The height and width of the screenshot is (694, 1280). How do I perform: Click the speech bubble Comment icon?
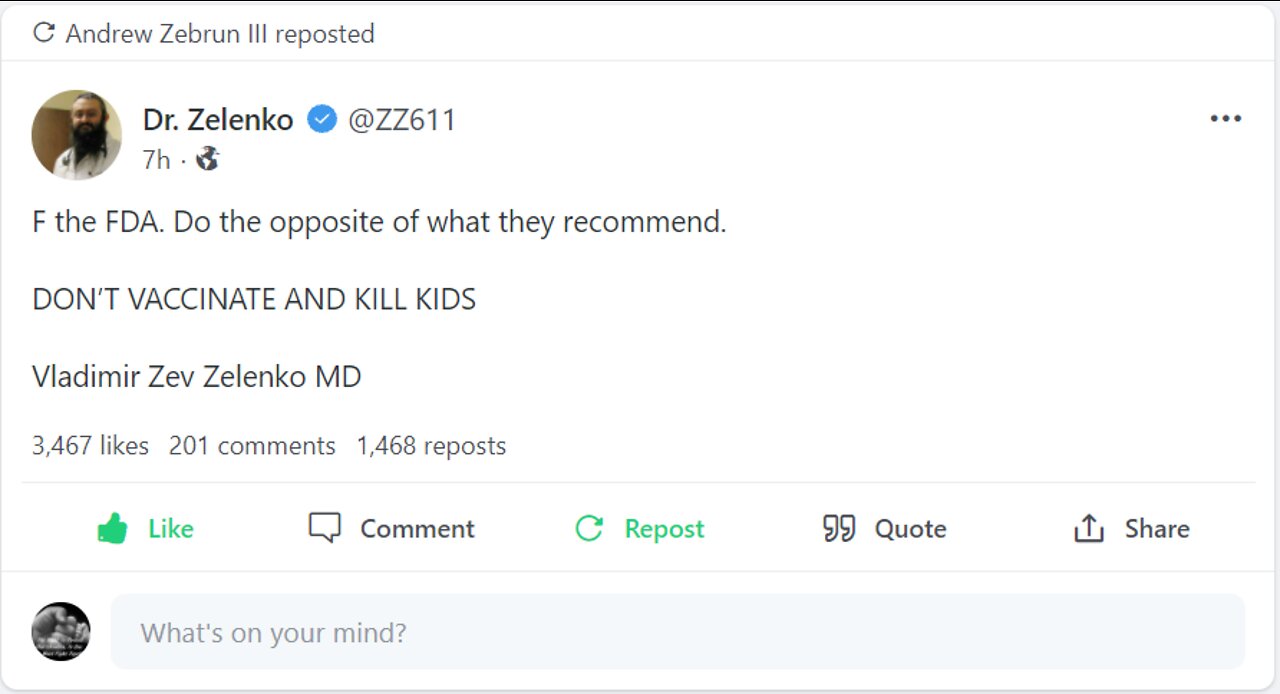(x=325, y=528)
